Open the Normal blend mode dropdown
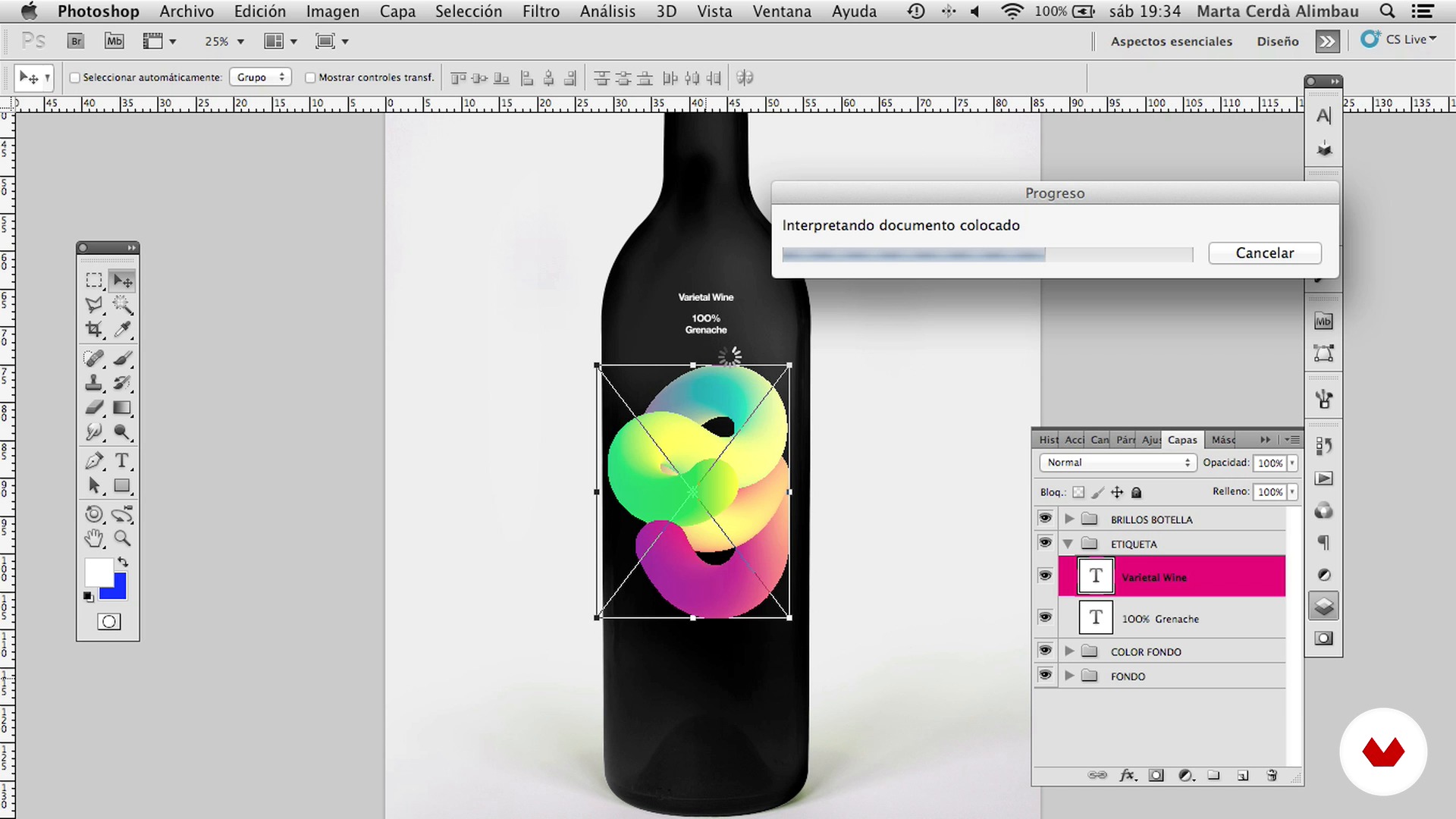Viewport: 1456px width, 819px height. click(1118, 463)
